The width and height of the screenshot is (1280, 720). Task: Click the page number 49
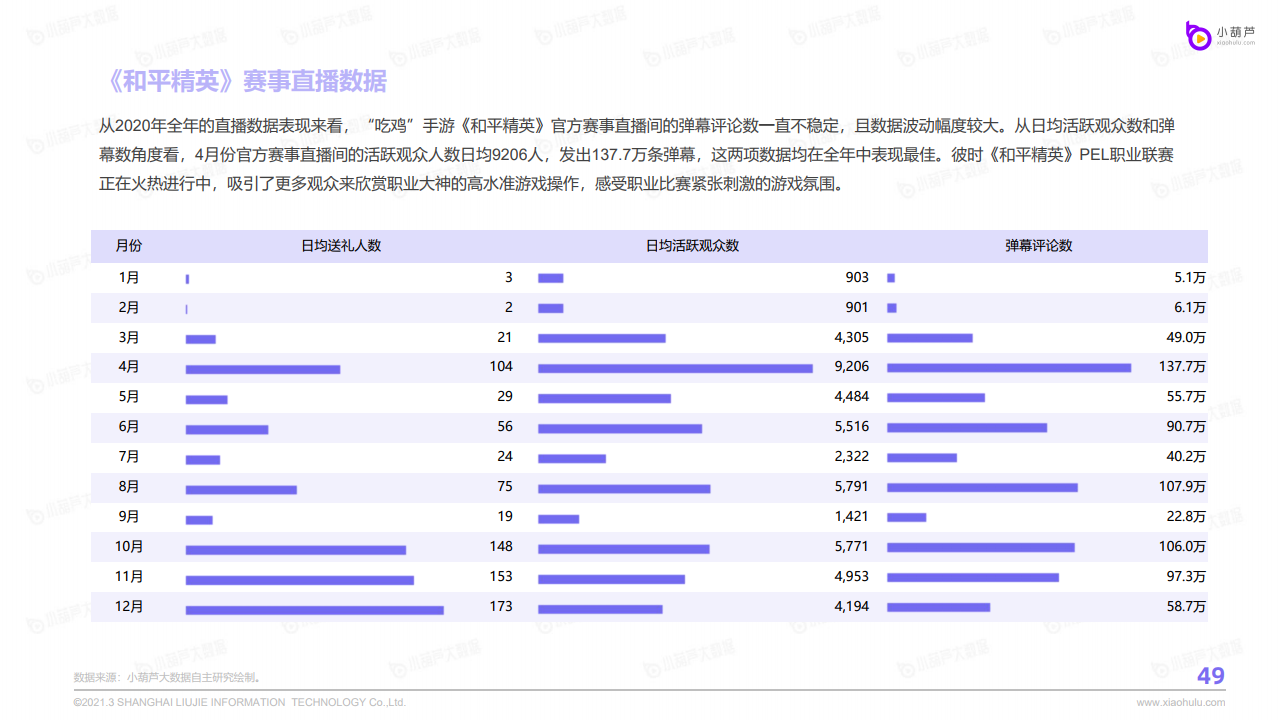[x=1210, y=677]
